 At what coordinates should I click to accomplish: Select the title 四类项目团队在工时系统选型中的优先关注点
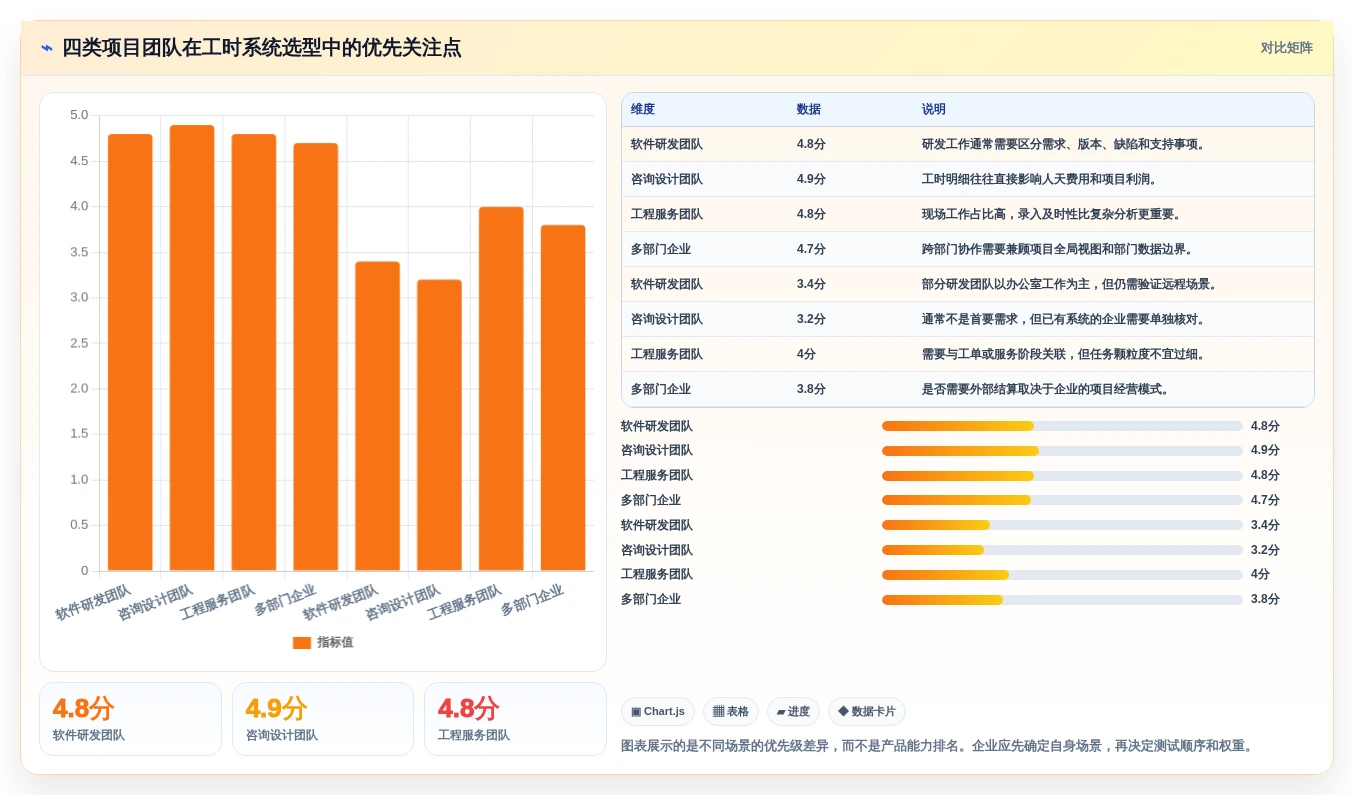262,48
